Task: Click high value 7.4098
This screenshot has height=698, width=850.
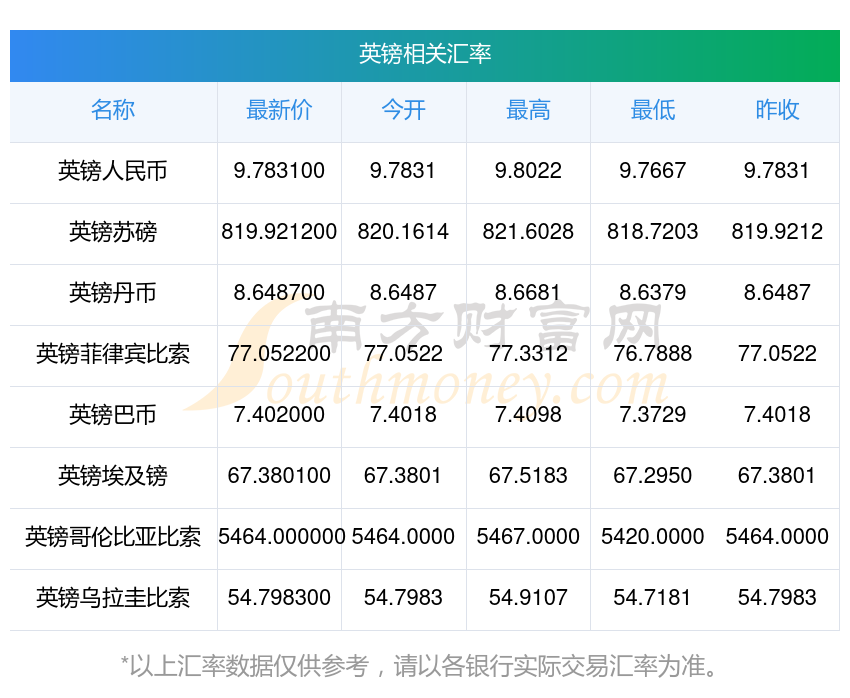Action: [528, 415]
